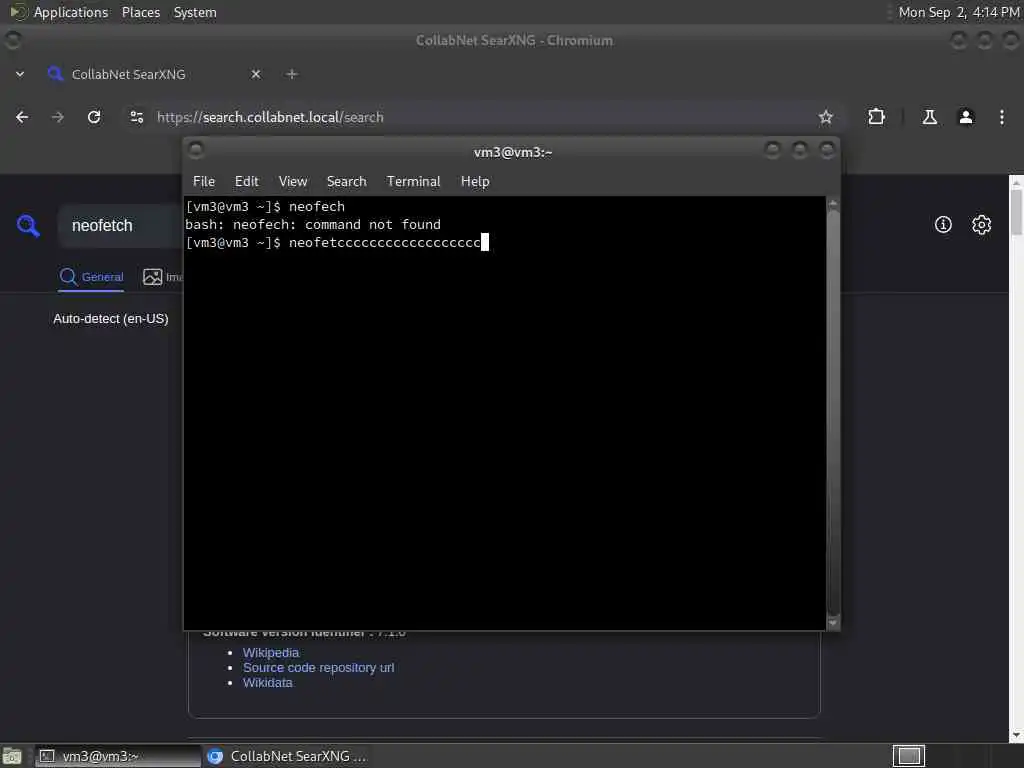Image resolution: width=1024 pixels, height=768 pixels.
Task: Open the Places menu
Action: [x=141, y=12]
